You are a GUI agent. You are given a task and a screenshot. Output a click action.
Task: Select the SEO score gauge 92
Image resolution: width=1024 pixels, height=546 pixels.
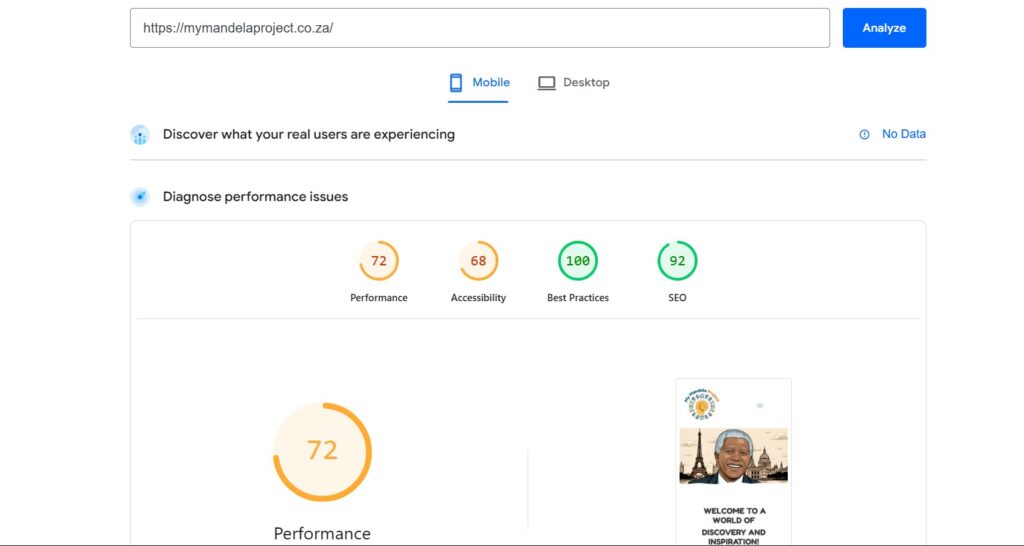677,261
